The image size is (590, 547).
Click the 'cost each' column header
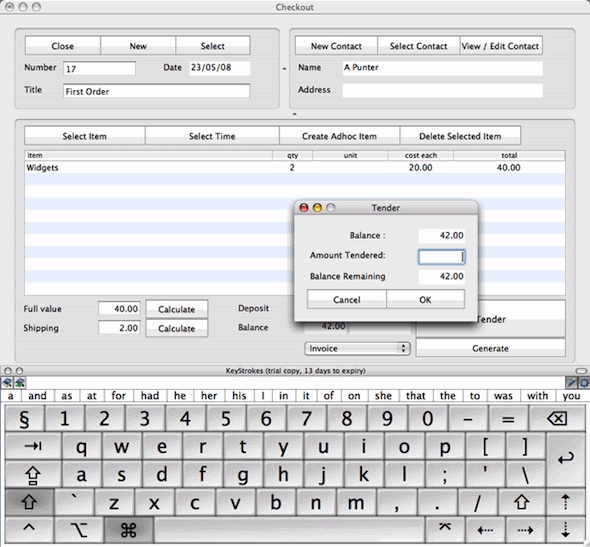click(421, 155)
